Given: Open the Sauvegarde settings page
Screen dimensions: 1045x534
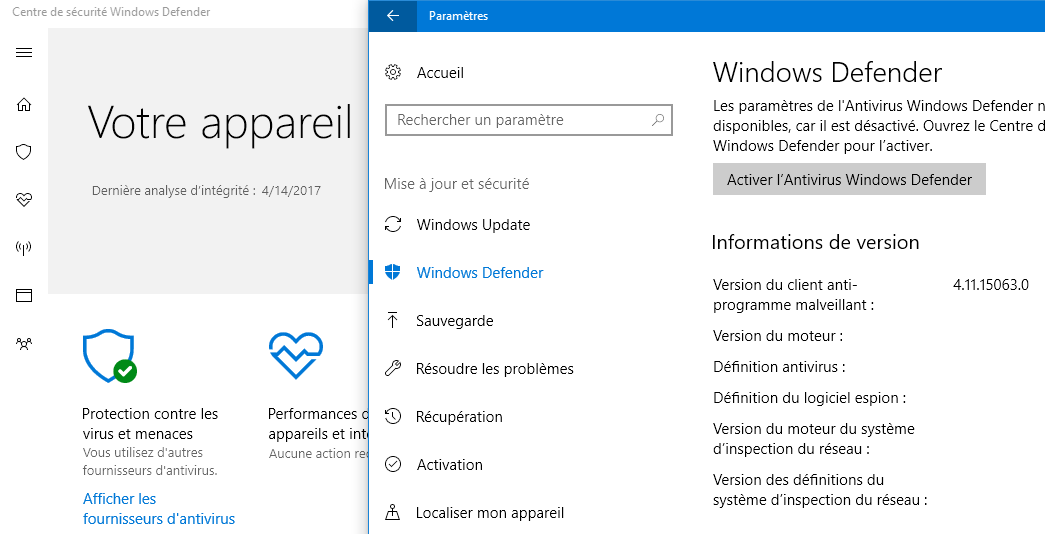Looking at the screenshot, I should [x=455, y=321].
